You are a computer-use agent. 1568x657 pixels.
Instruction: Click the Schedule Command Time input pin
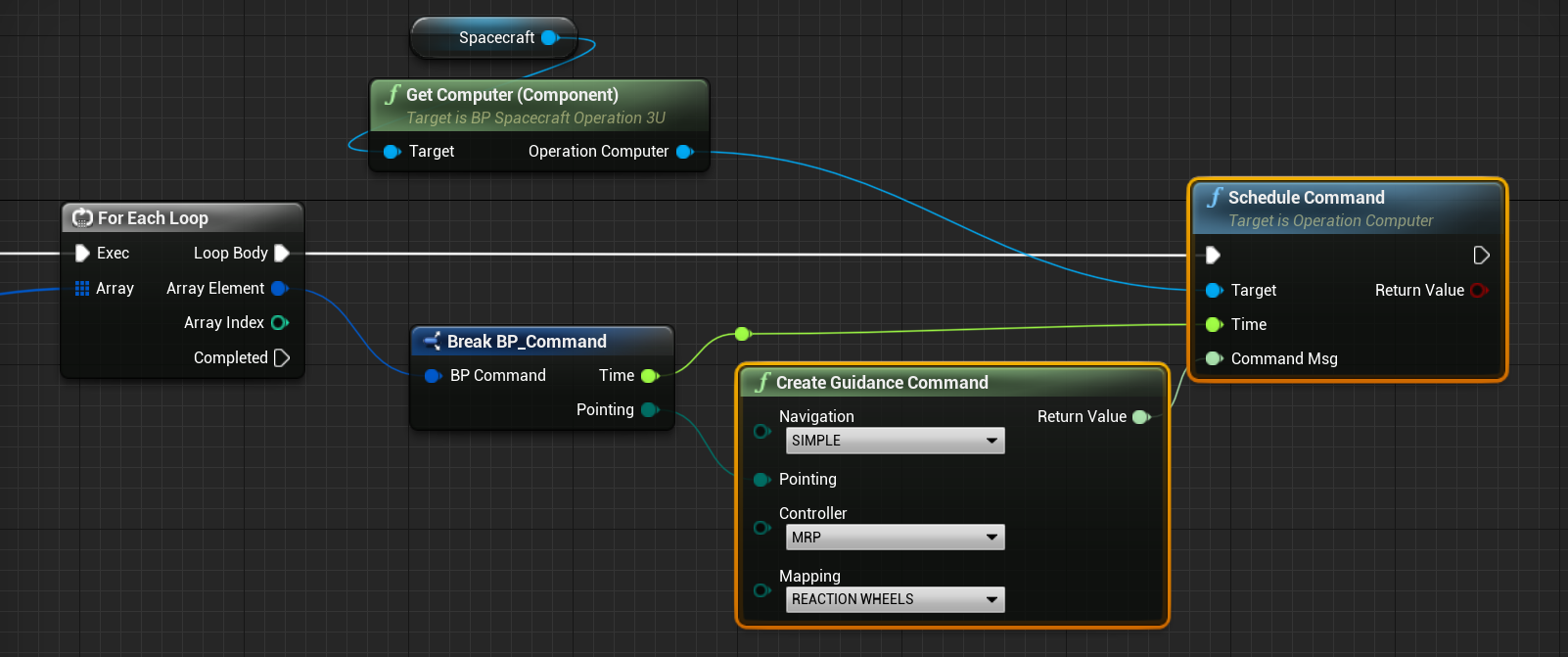click(x=1214, y=325)
